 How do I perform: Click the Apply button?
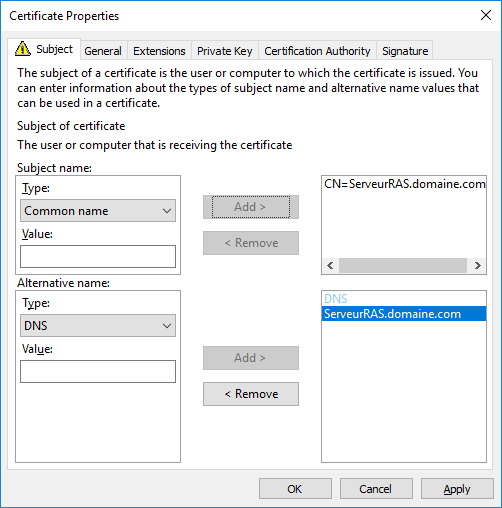(457, 489)
